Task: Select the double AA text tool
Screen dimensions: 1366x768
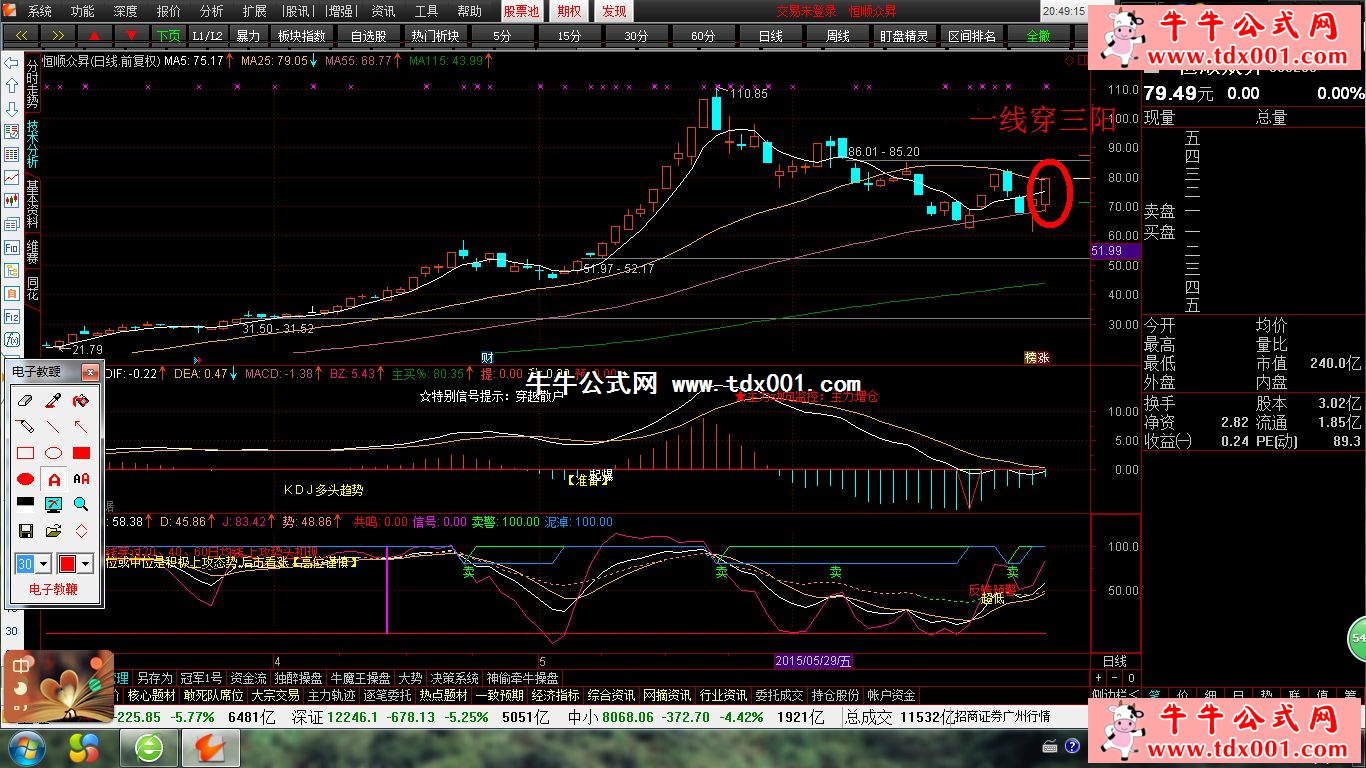Action: [x=81, y=479]
